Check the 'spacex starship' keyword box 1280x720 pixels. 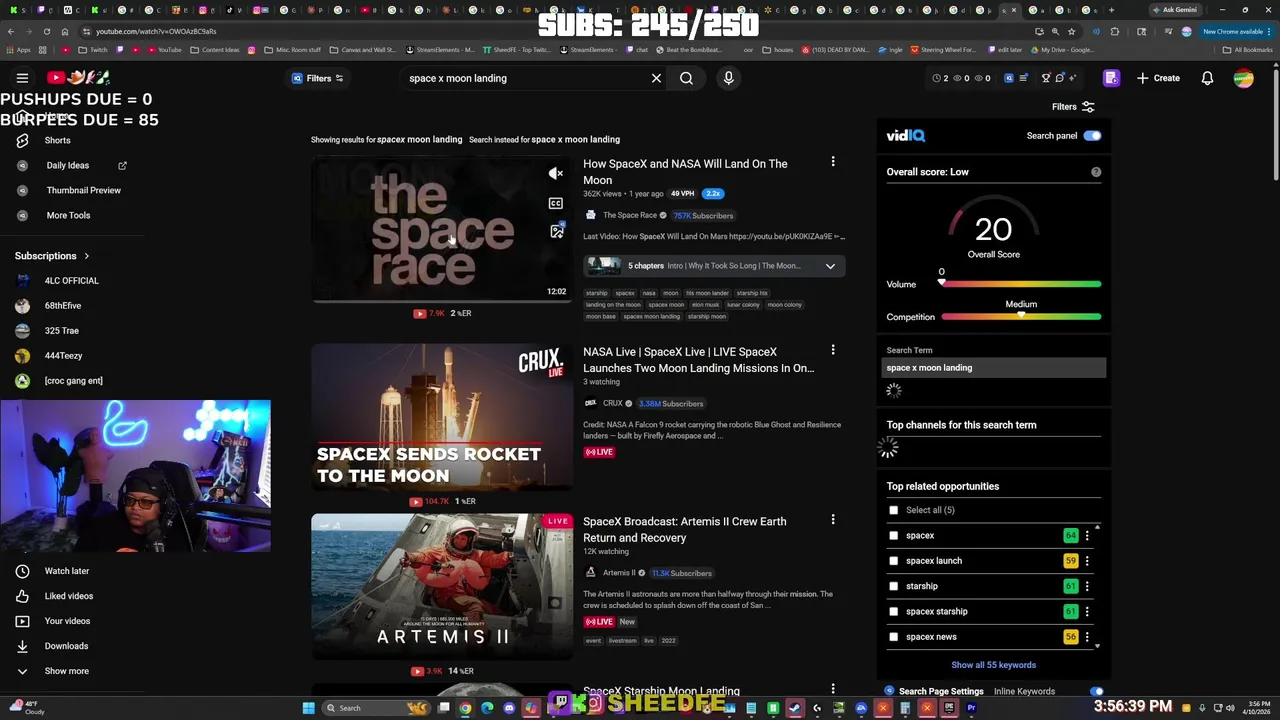894,612
